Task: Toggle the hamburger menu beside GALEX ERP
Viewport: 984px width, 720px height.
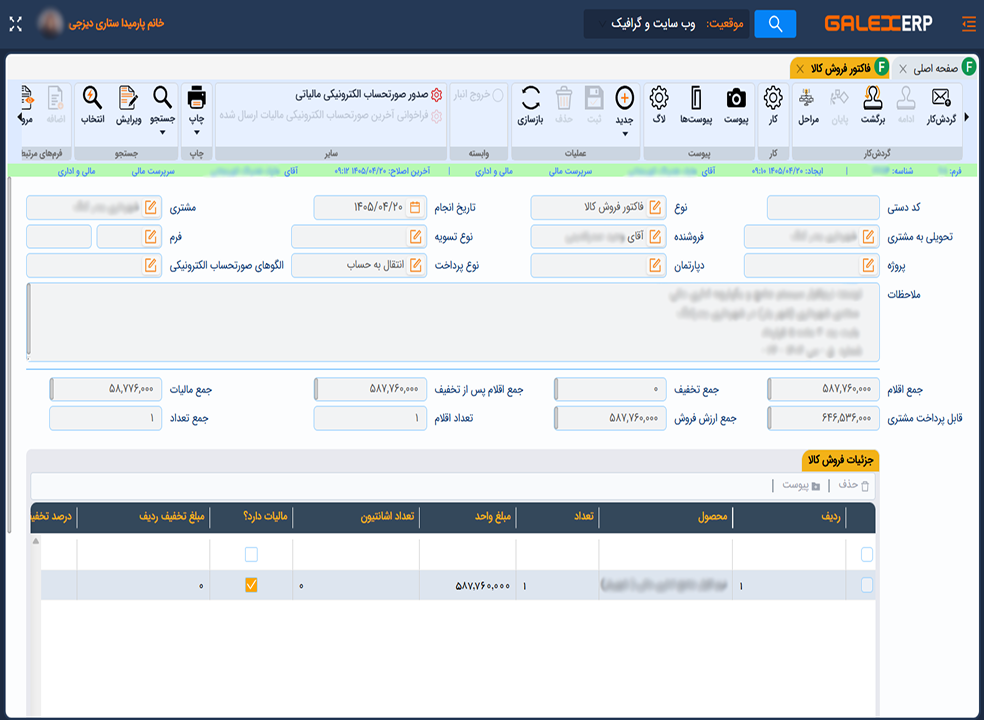Action: click(x=969, y=24)
